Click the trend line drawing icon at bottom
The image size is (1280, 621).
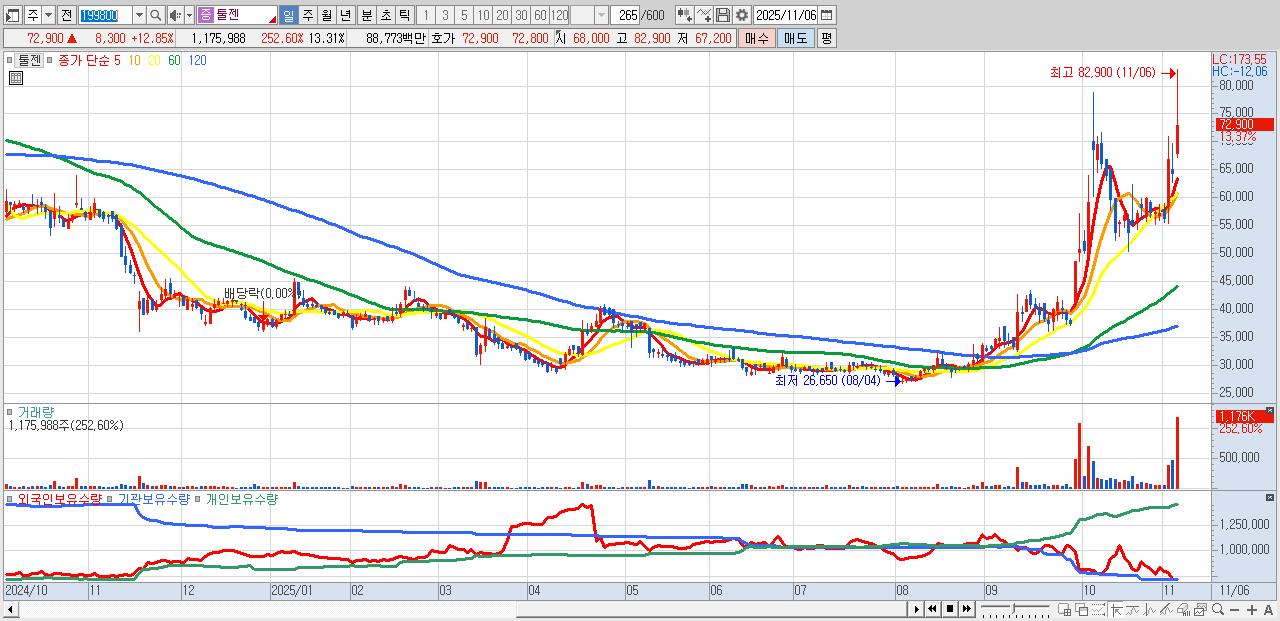[1133, 609]
